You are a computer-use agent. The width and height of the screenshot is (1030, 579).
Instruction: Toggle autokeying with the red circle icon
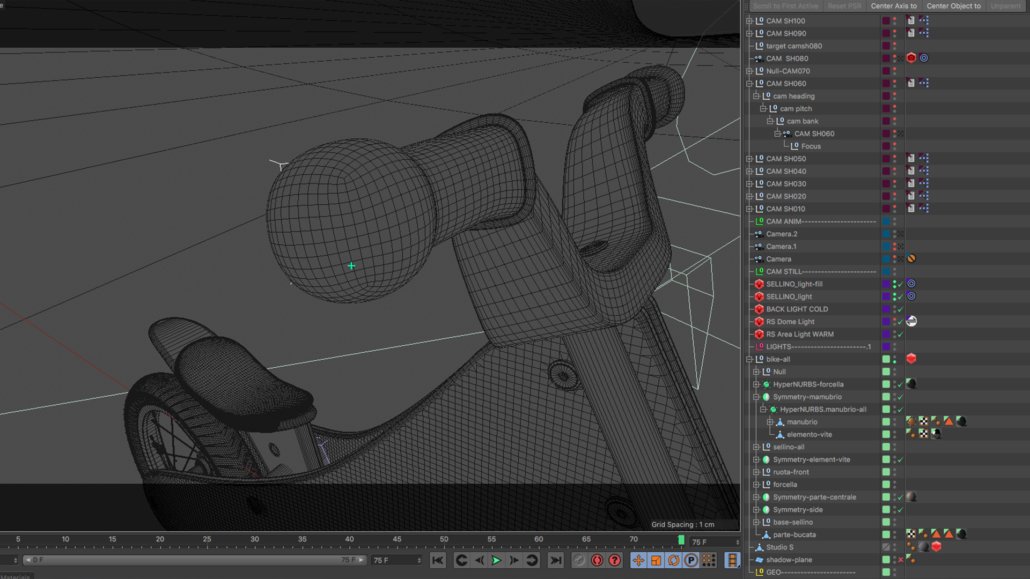(x=596, y=560)
